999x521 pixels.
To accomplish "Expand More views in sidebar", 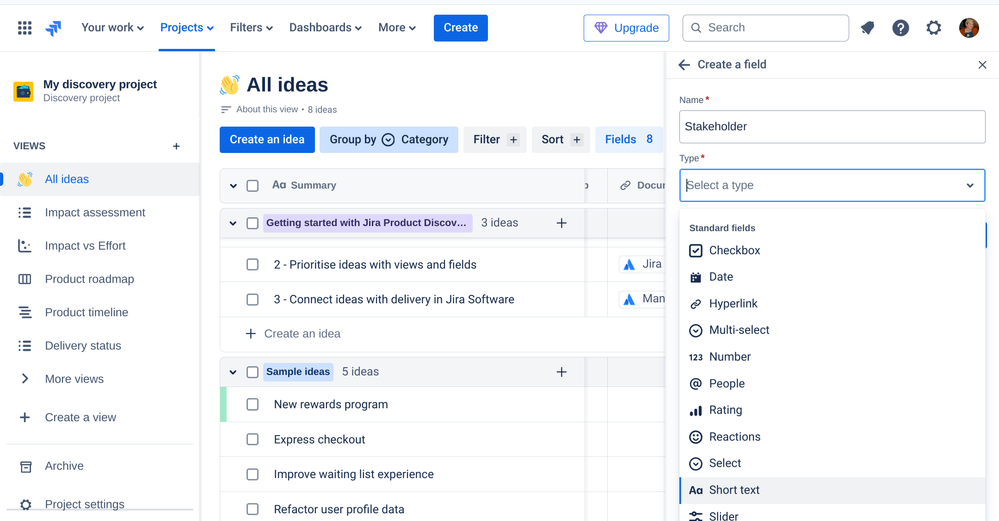I will [99, 379].
